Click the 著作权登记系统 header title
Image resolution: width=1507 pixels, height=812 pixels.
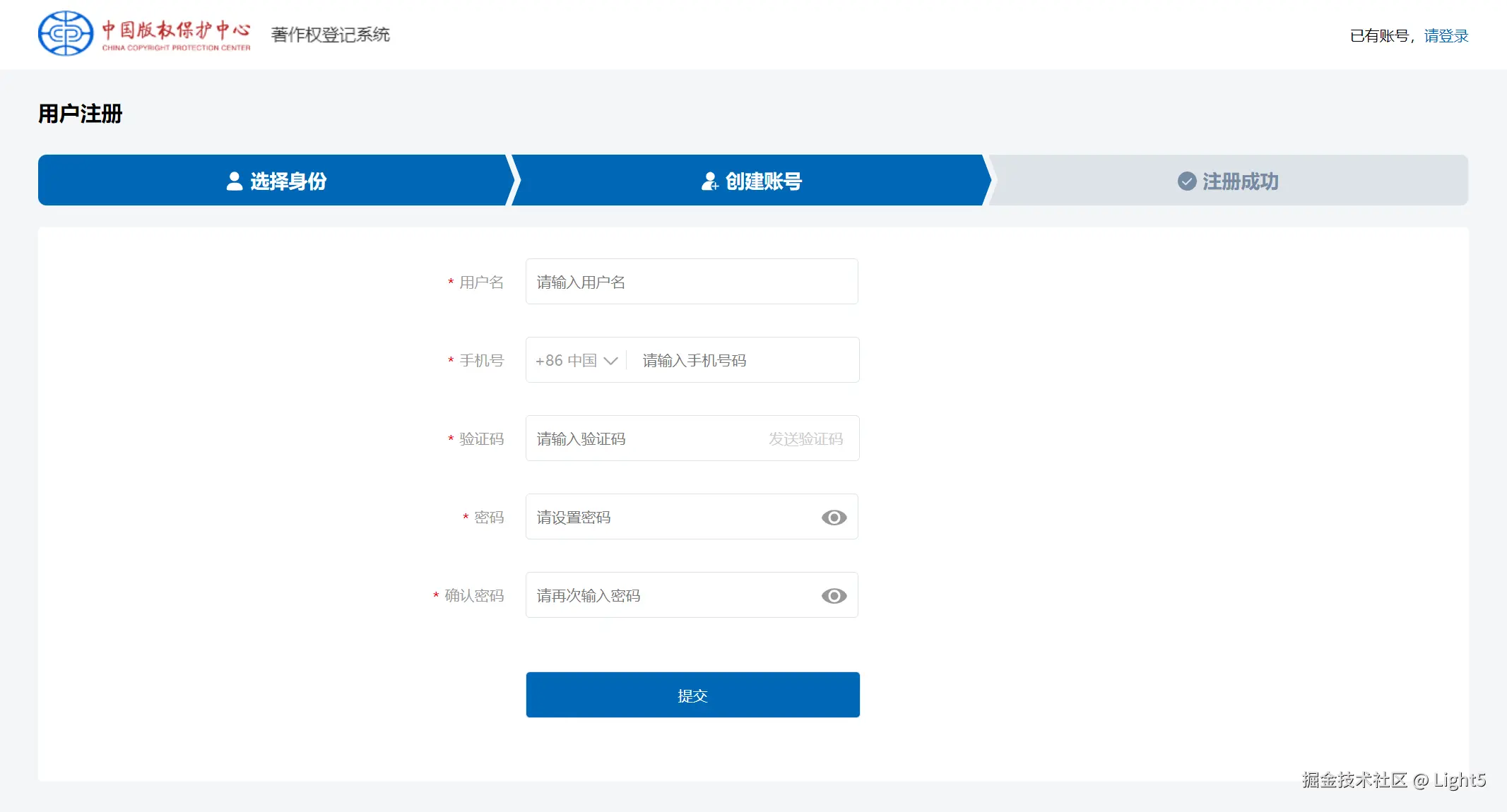(330, 35)
